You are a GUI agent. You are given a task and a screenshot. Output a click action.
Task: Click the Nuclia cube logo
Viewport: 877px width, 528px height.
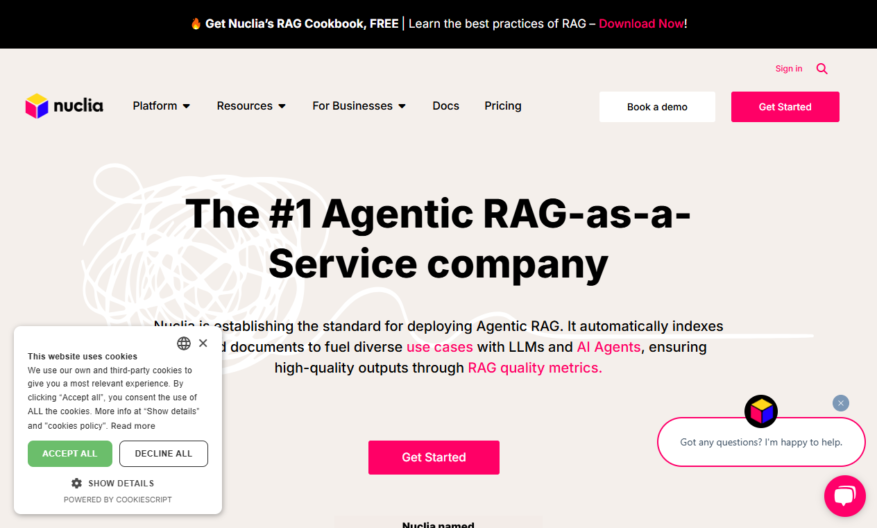(37, 106)
